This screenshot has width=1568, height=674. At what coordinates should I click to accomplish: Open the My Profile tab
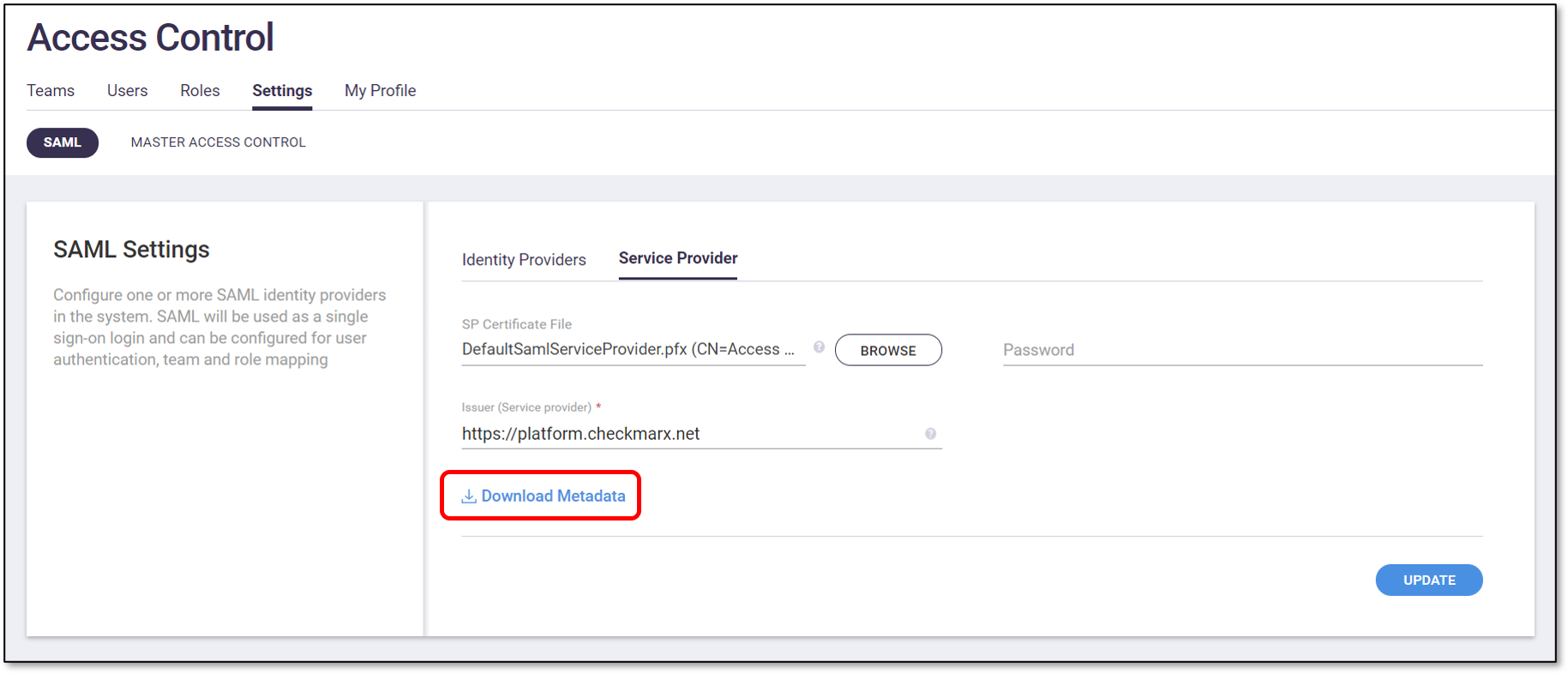pyautogui.click(x=380, y=91)
